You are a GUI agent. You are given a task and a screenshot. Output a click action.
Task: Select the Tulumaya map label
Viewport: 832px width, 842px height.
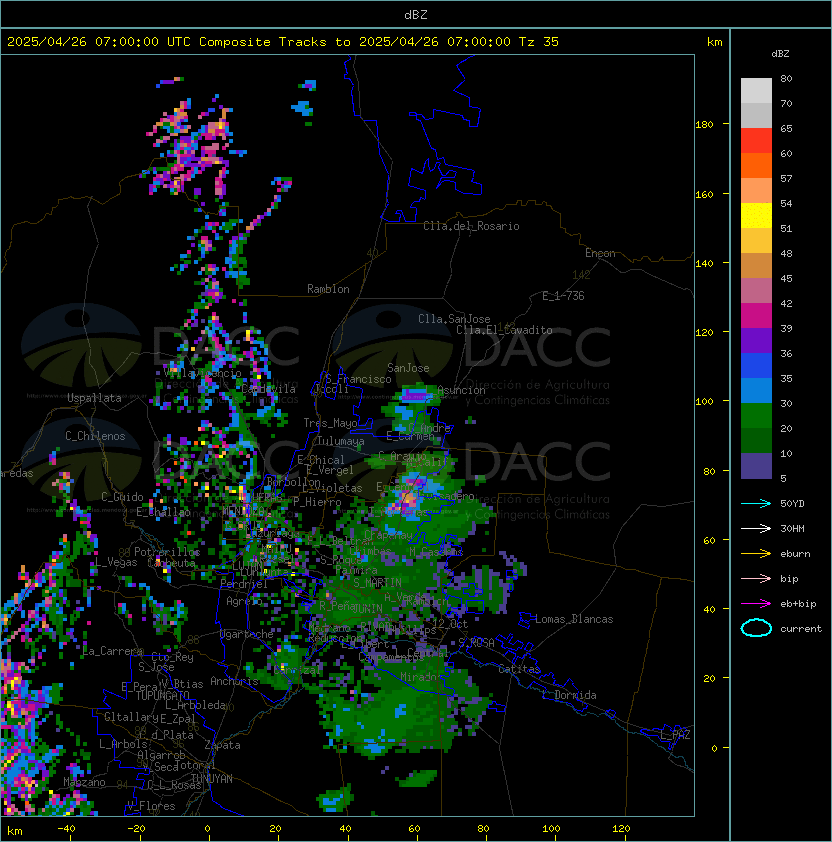pos(341,441)
